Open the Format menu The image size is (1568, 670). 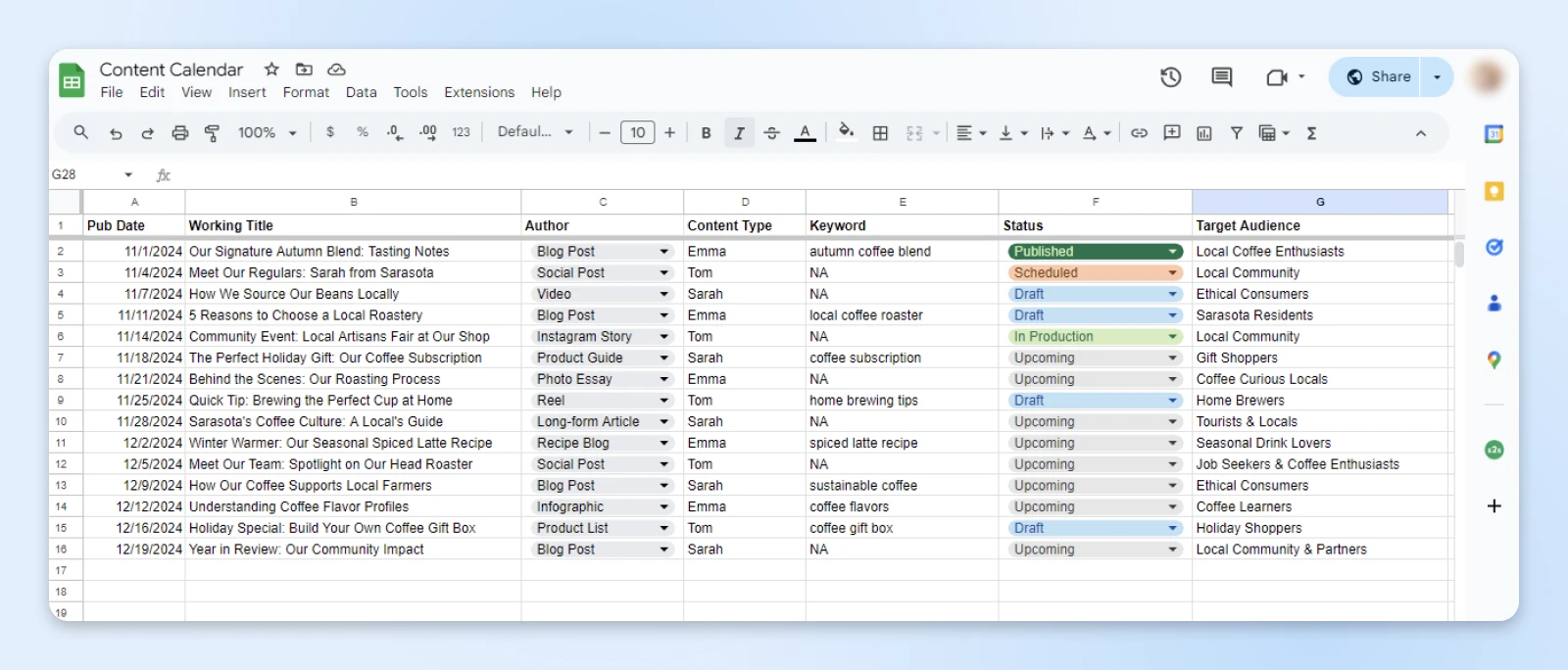click(306, 92)
